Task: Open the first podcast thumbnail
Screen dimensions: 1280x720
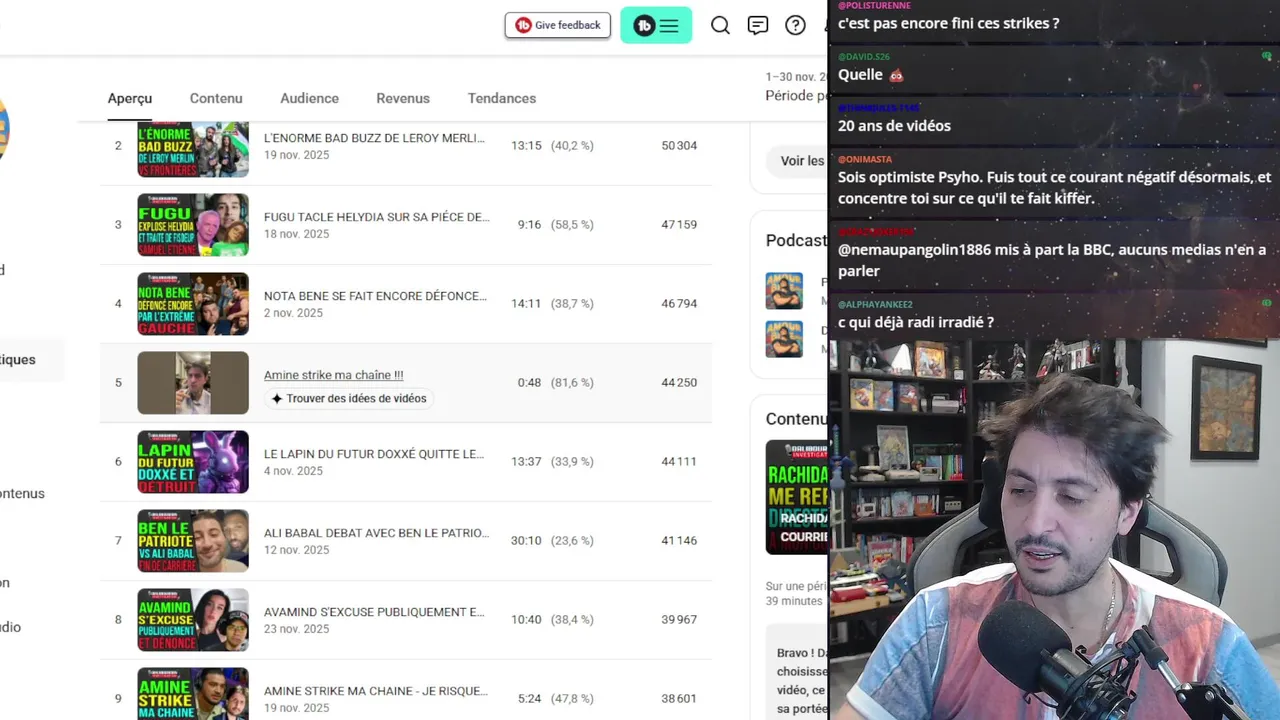Action: click(784, 291)
